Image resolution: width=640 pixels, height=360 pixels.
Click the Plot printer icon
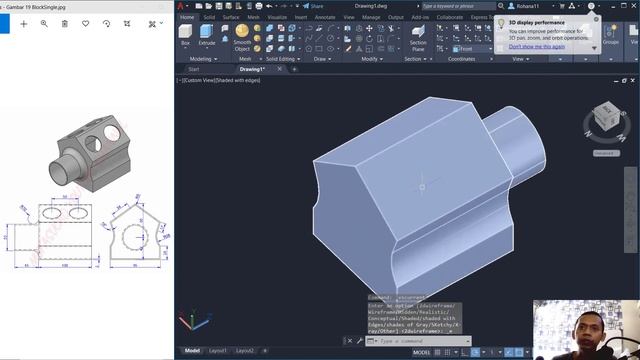coord(259,6)
